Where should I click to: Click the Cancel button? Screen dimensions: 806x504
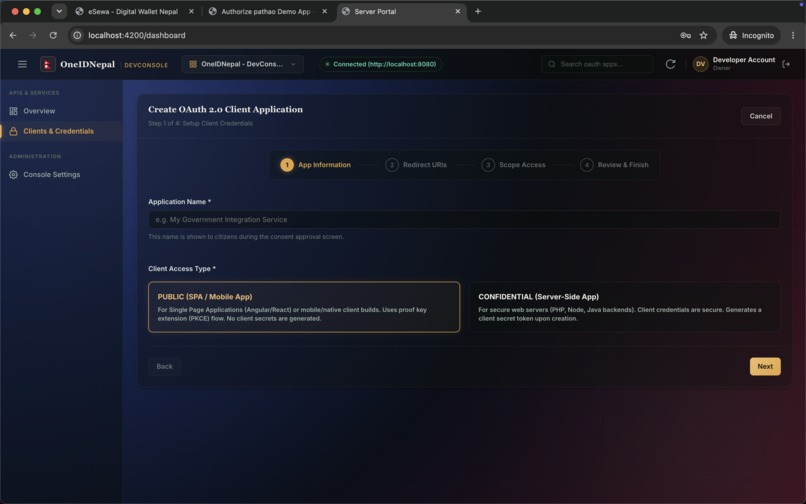coord(761,116)
